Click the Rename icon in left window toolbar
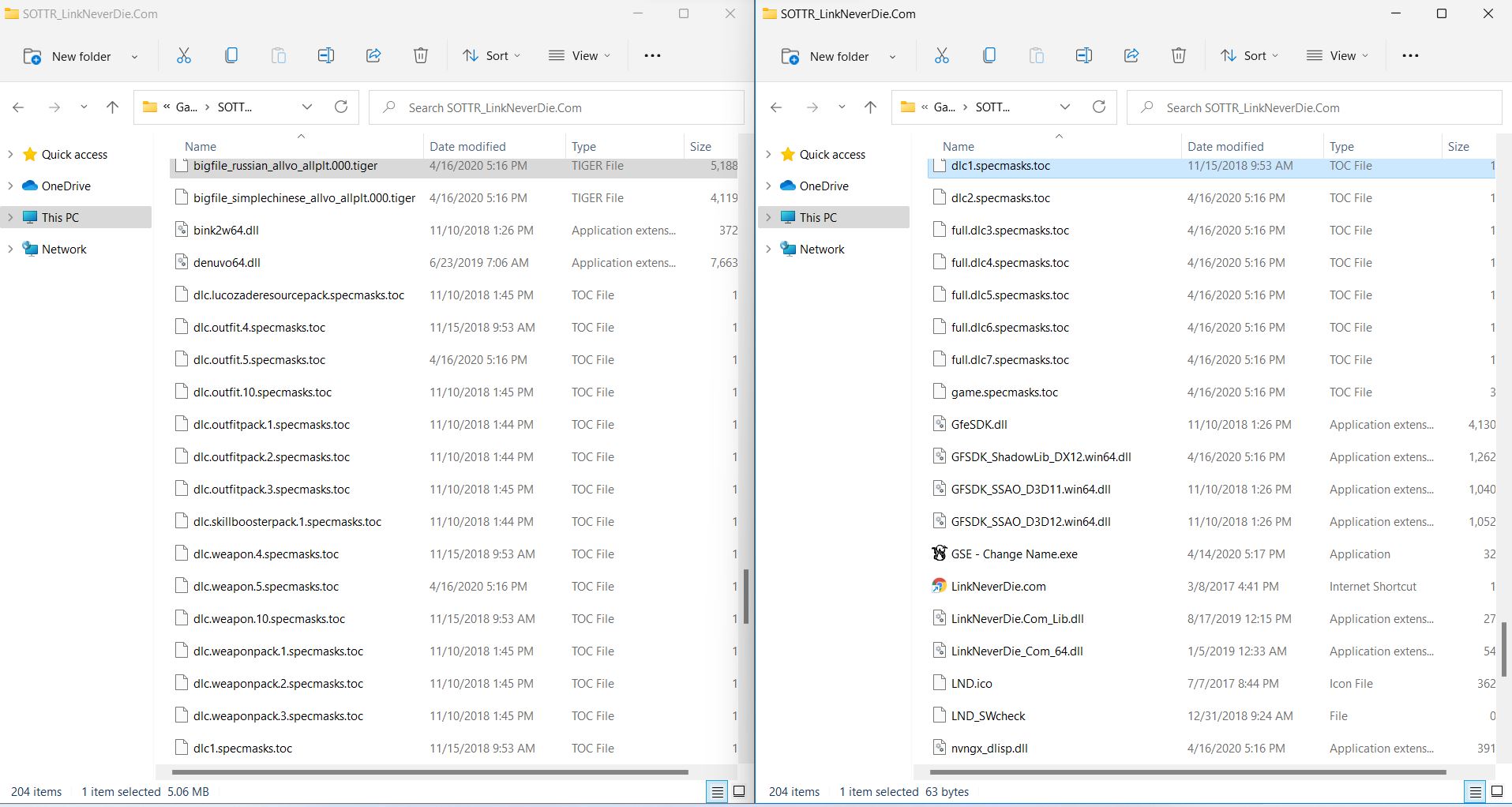This screenshot has width=1512, height=807. tap(326, 56)
